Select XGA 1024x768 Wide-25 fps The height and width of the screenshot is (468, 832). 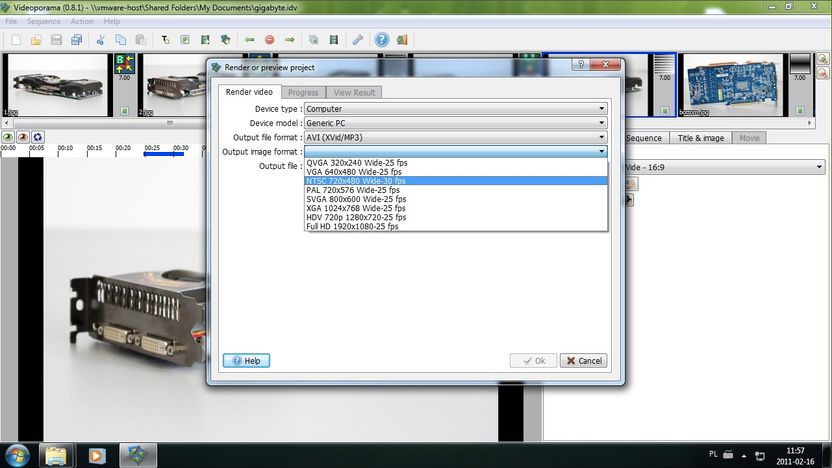pyautogui.click(x=456, y=208)
